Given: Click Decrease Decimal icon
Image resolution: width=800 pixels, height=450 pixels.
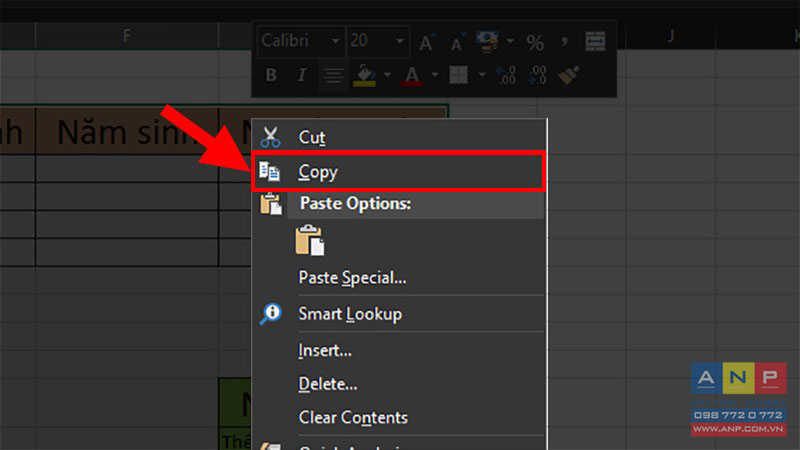Looking at the screenshot, I should [537, 75].
